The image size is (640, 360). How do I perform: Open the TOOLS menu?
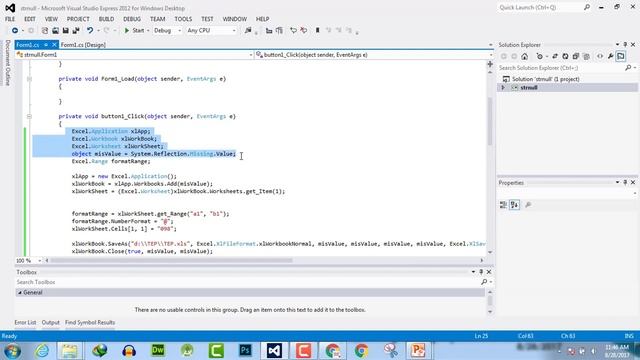pyautogui.click(x=183, y=19)
